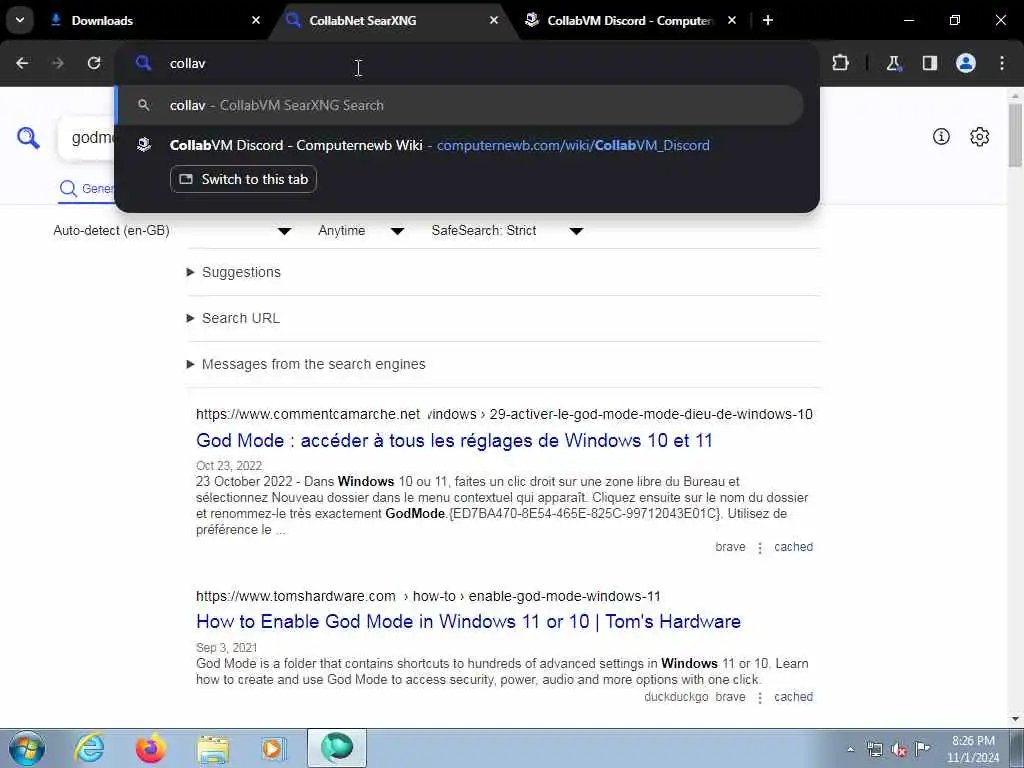The width and height of the screenshot is (1024, 768).
Task: Show hidden system tray icons arrow
Action: 850,749
